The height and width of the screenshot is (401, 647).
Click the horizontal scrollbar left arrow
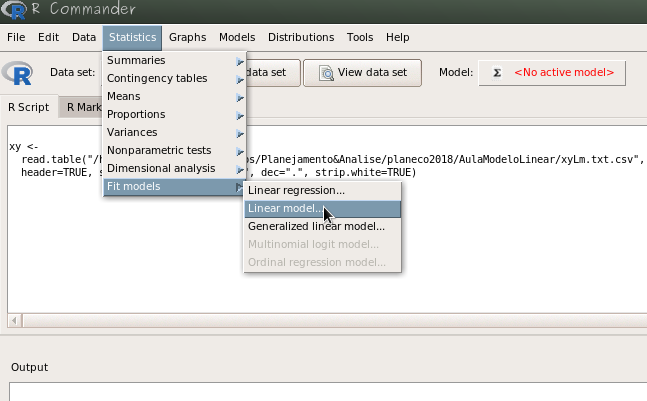(14, 320)
